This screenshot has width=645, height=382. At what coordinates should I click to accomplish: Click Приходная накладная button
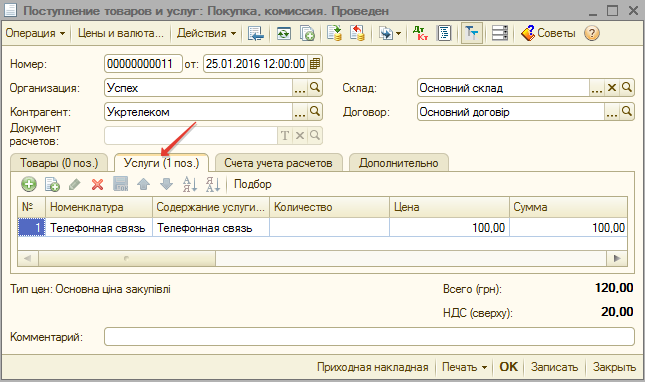(x=373, y=367)
